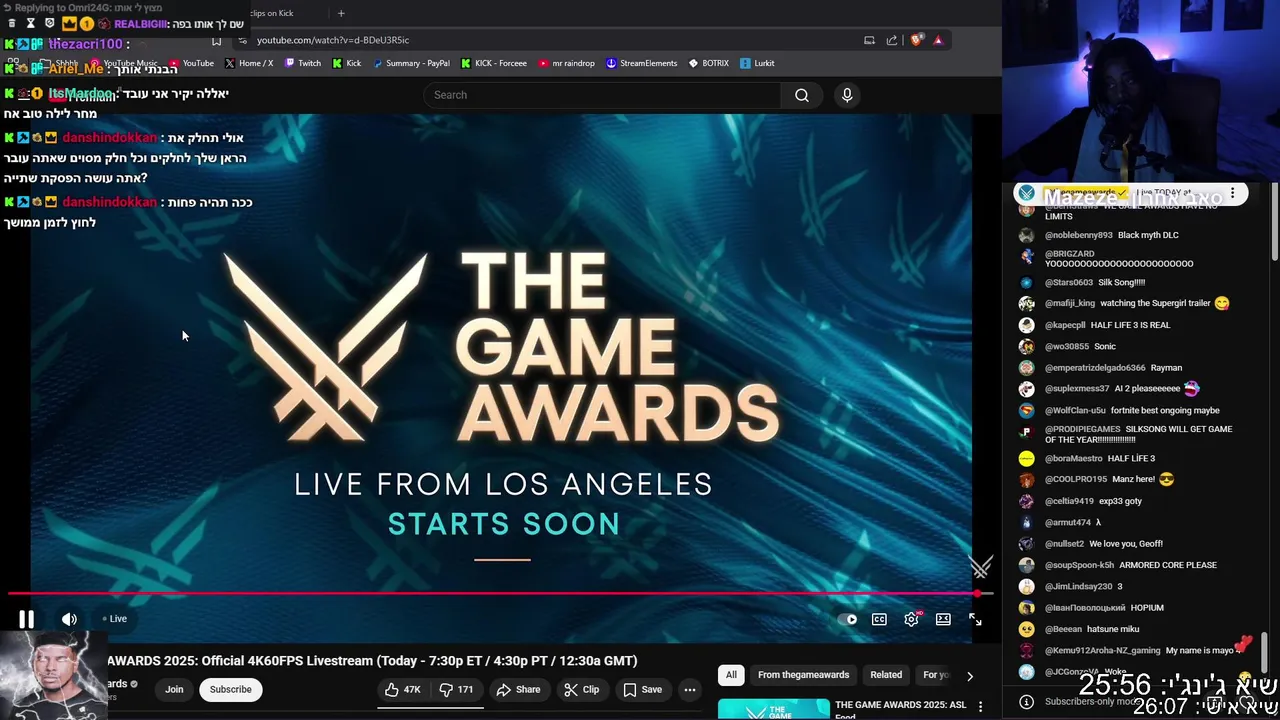The height and width of the screenshot is (720, 1280).
Task: Click @kapecpll 'HALF LIFE 3 IS REAL'
Action: [x=1107, y=325]
